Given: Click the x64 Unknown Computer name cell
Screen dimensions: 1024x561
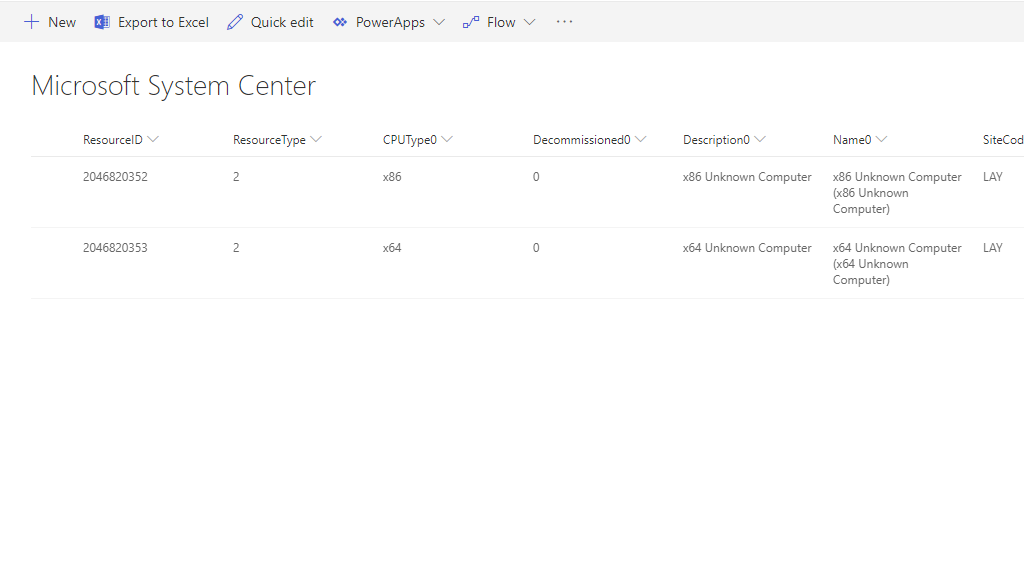Looking at the screenshot, I should (896, 263).
